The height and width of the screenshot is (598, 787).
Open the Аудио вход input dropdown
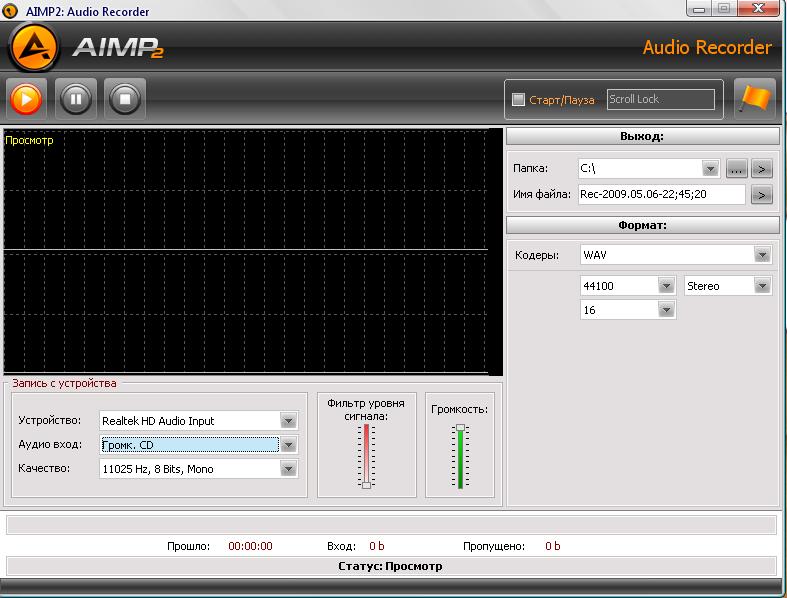tap(289, 445)
